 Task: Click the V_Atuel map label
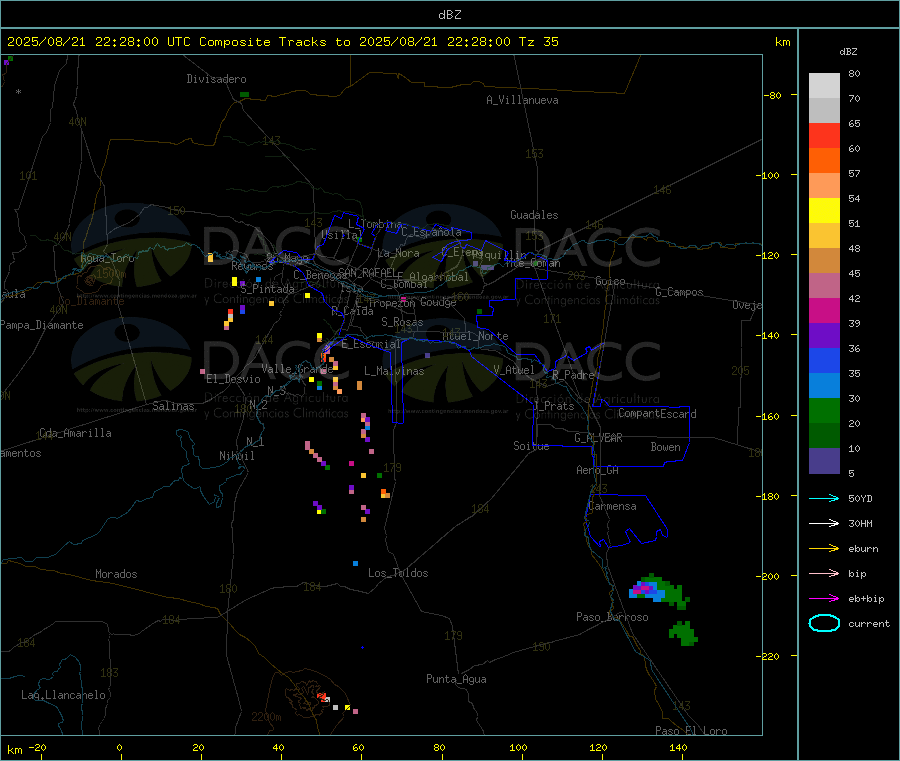coord(514,370)
